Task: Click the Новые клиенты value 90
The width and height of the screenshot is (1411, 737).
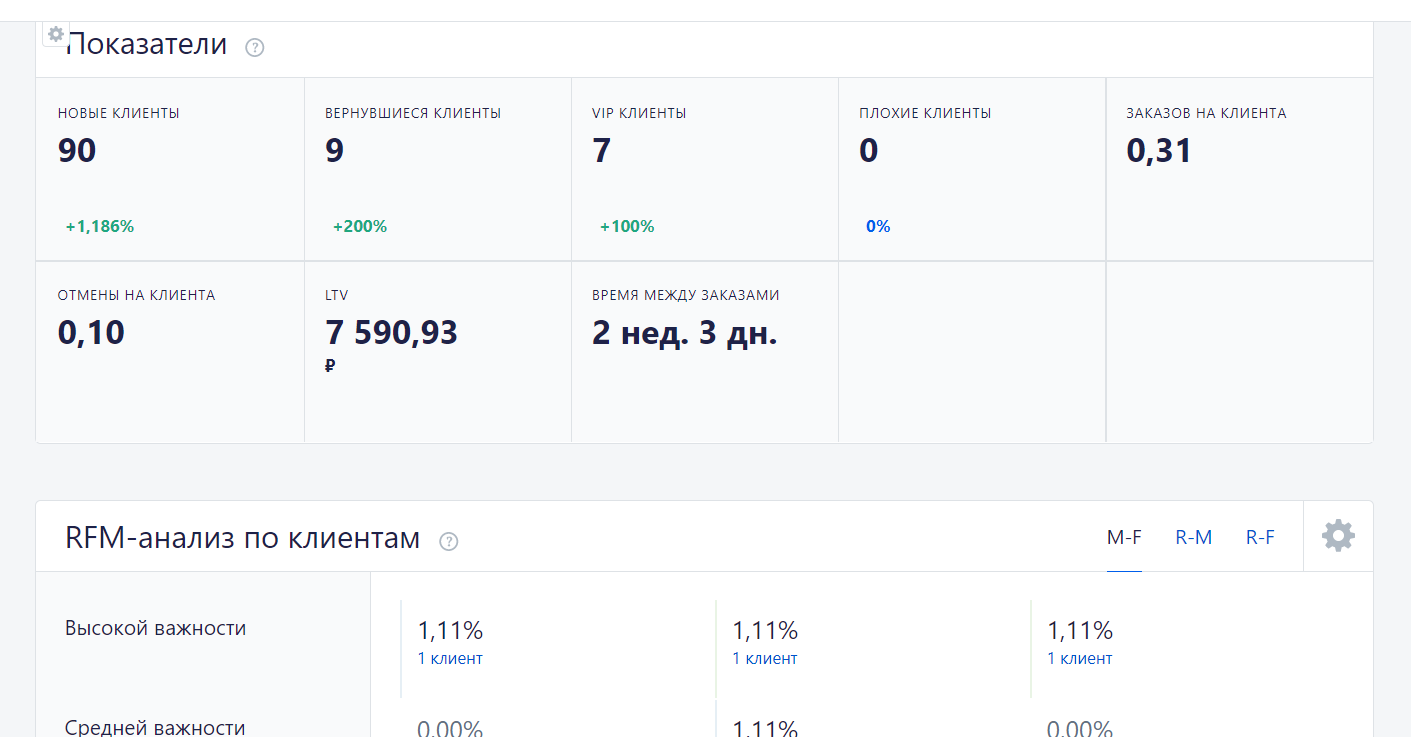Action: coord(77,151)
